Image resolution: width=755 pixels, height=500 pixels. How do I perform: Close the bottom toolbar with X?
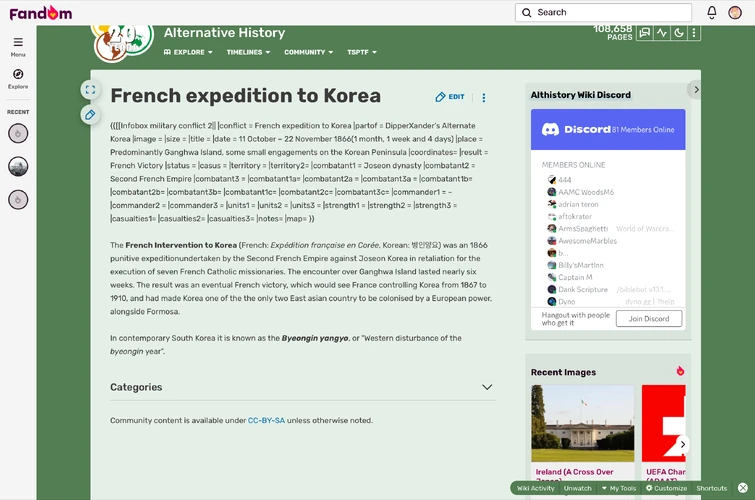pos(743,488)
